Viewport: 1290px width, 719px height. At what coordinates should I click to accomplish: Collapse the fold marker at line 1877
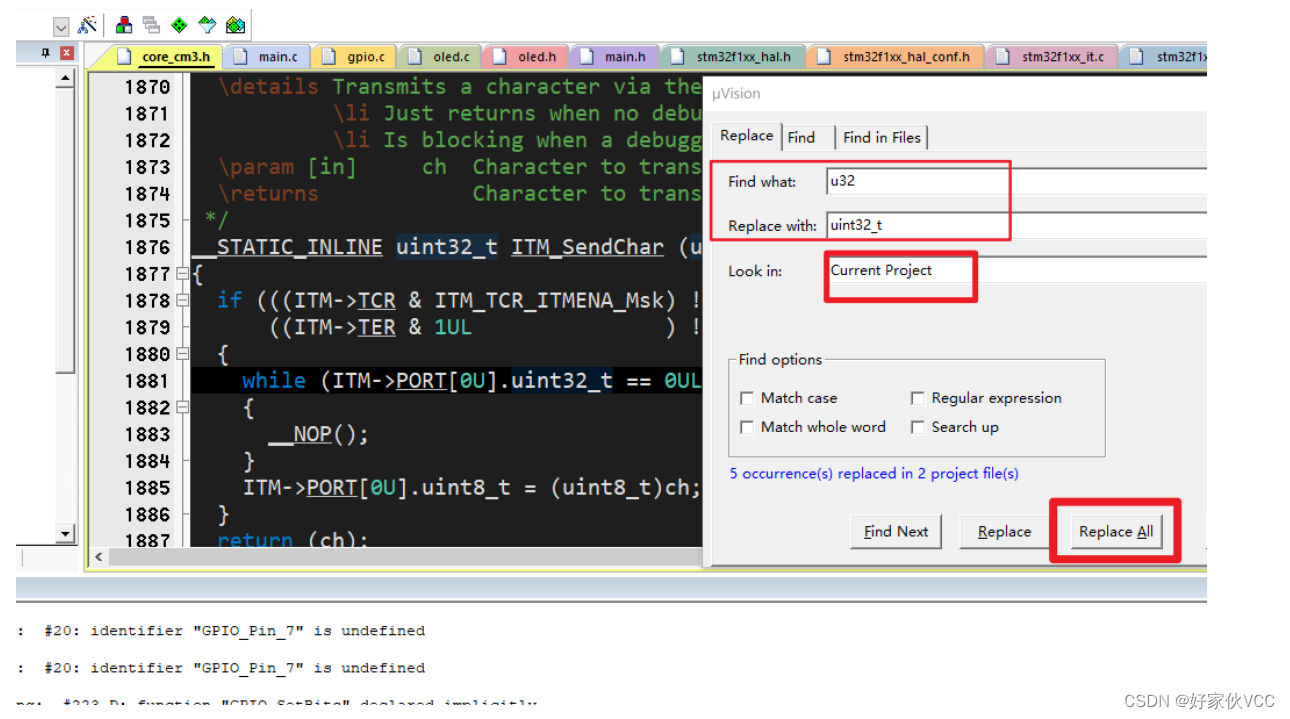click(x=182, y=273)
